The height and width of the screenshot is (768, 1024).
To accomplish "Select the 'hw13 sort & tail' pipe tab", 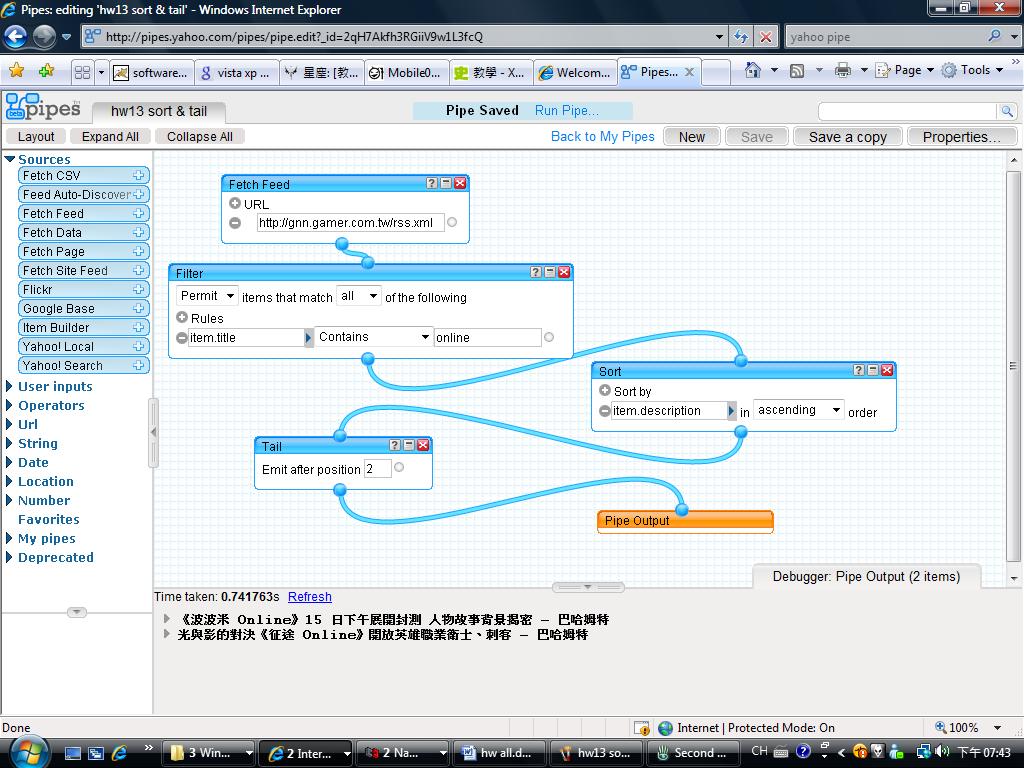I will [159, 111].
